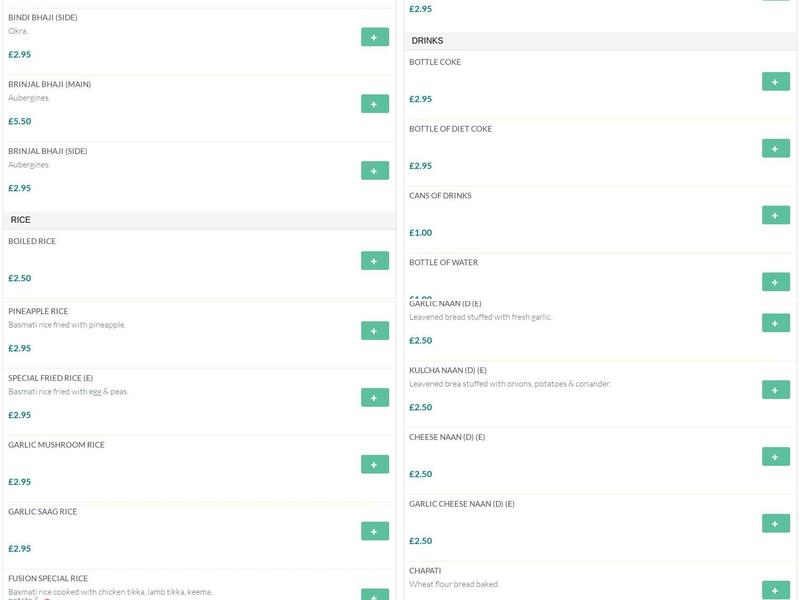Add Bottle Coke to order
The height and width of the screenshot is (600, 800).
tap(775, 82)
